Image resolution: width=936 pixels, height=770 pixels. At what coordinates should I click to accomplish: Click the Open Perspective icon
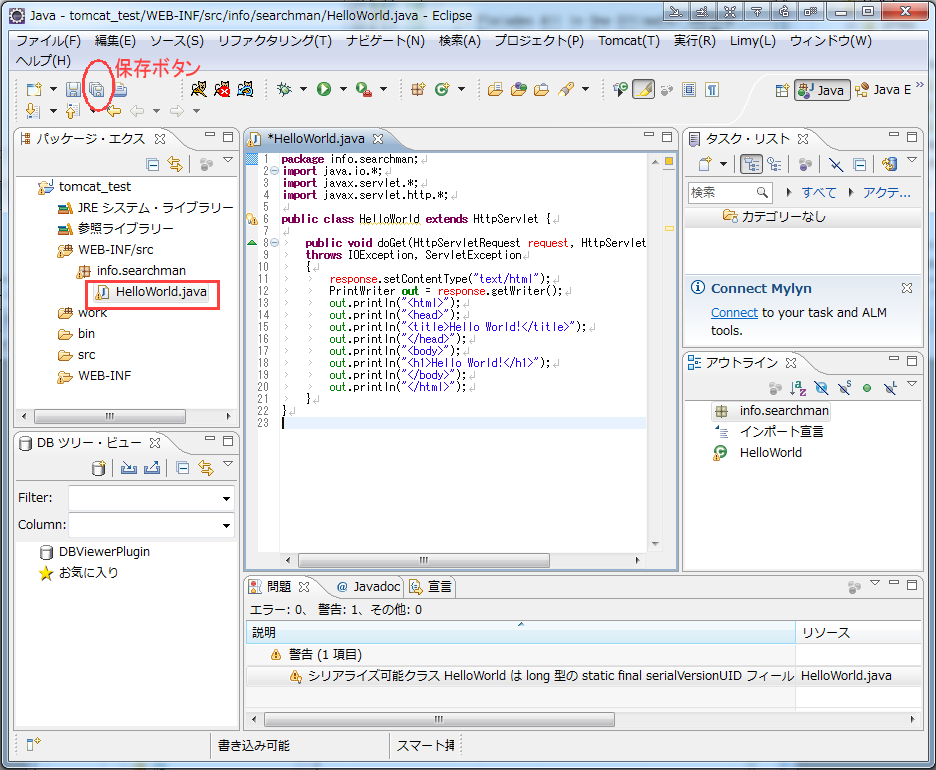point(782,90)
